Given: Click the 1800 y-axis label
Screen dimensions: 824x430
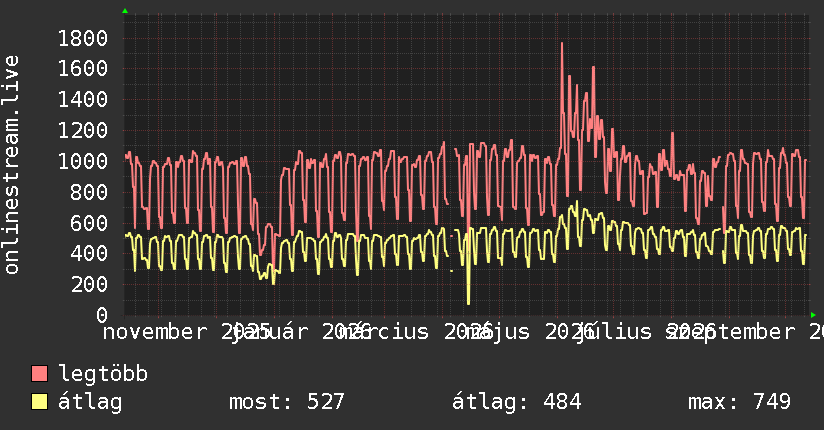Looking at the screenshot, I should click(83, 38).
